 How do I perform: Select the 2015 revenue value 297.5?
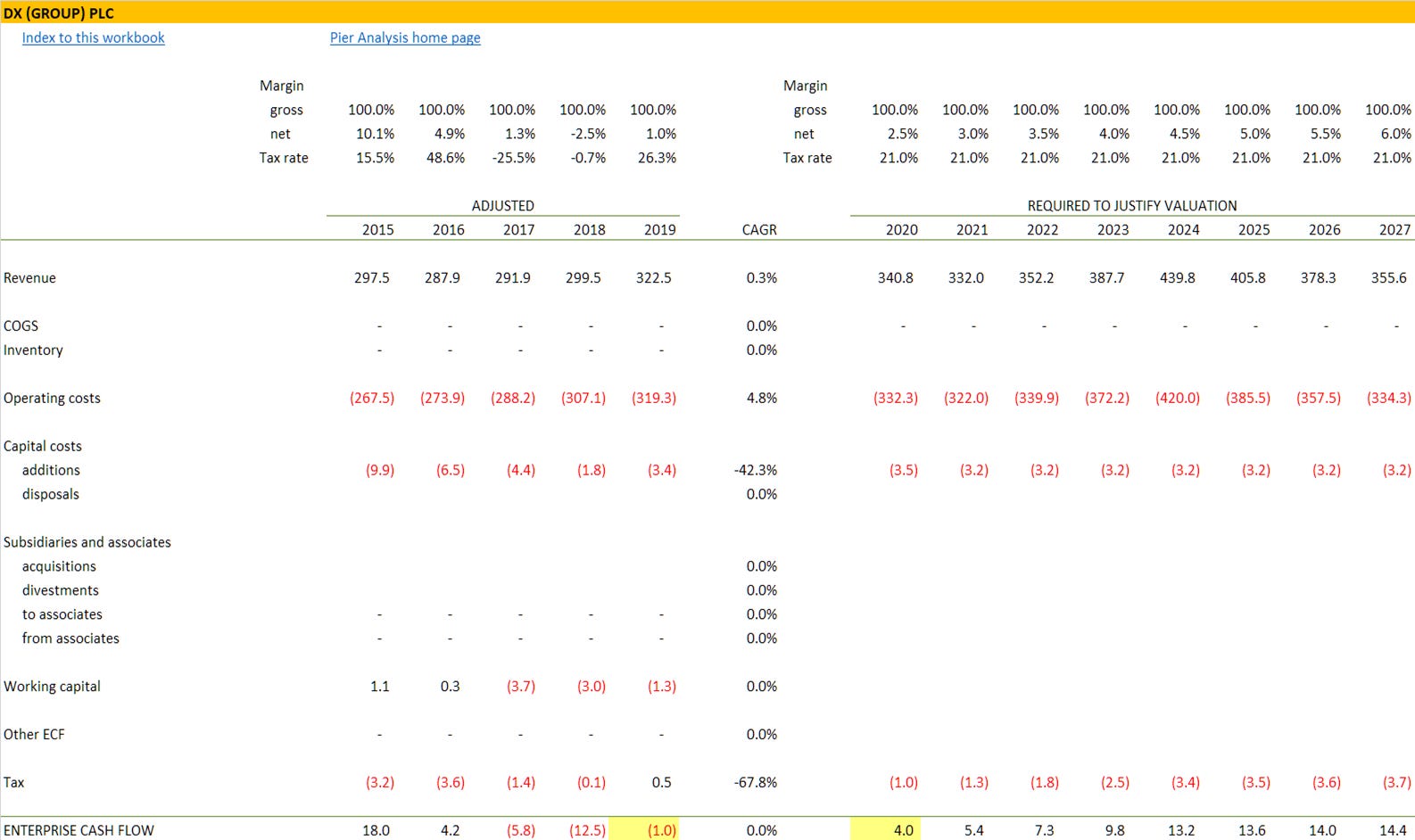tap(371, 277)
